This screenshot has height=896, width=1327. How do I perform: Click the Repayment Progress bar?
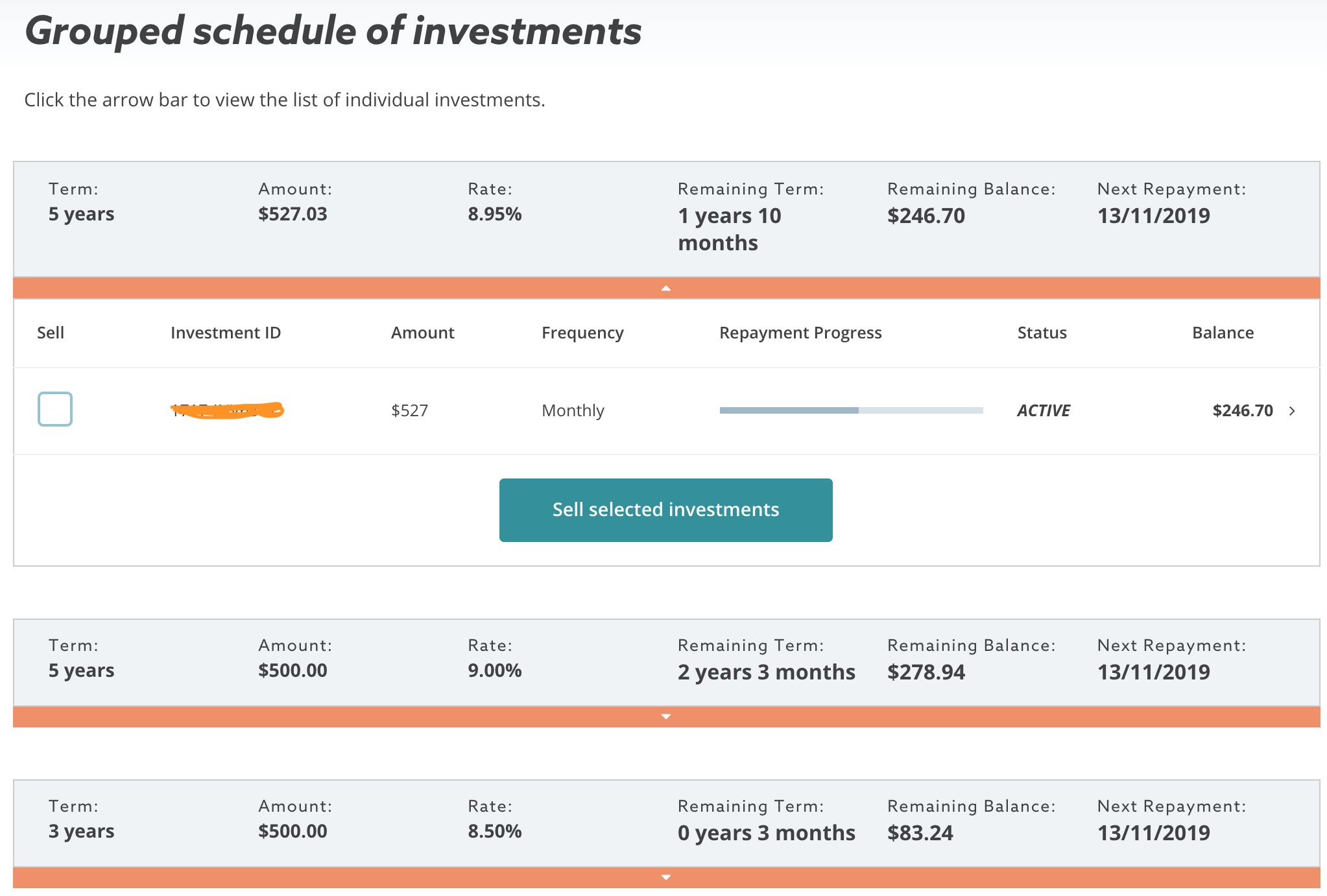[x=850, y=410]
